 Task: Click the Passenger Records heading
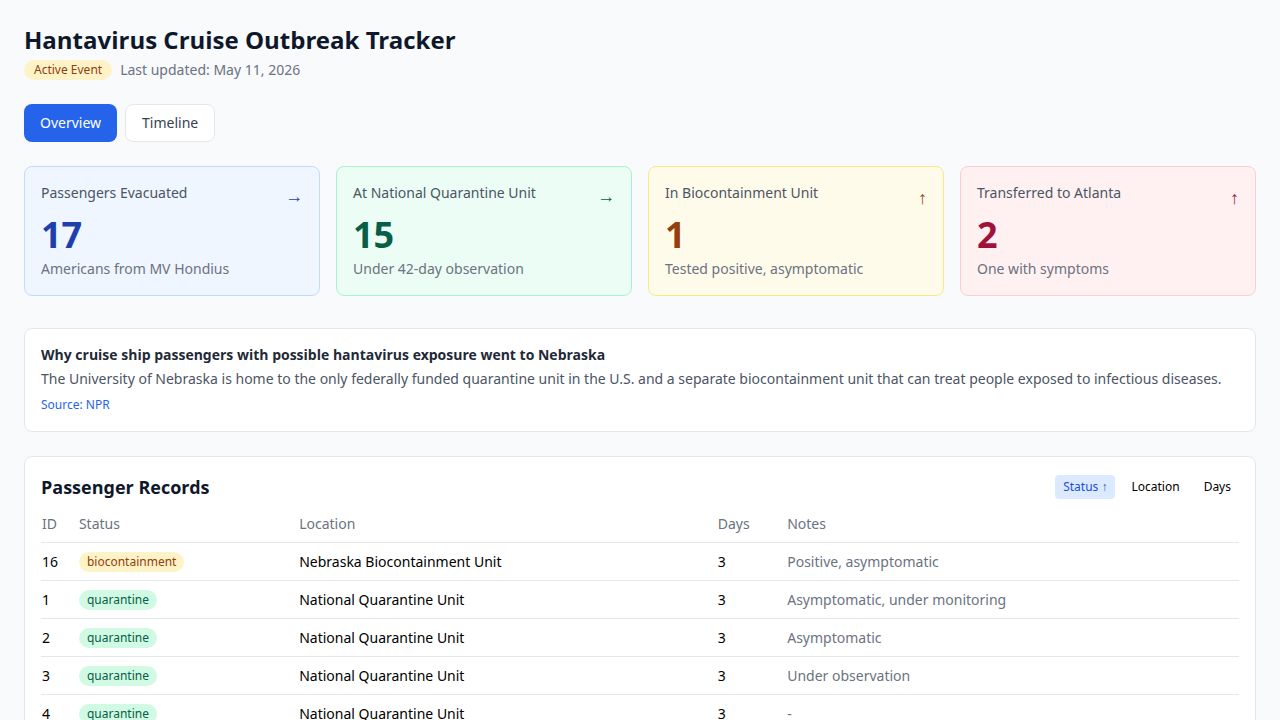125,488
